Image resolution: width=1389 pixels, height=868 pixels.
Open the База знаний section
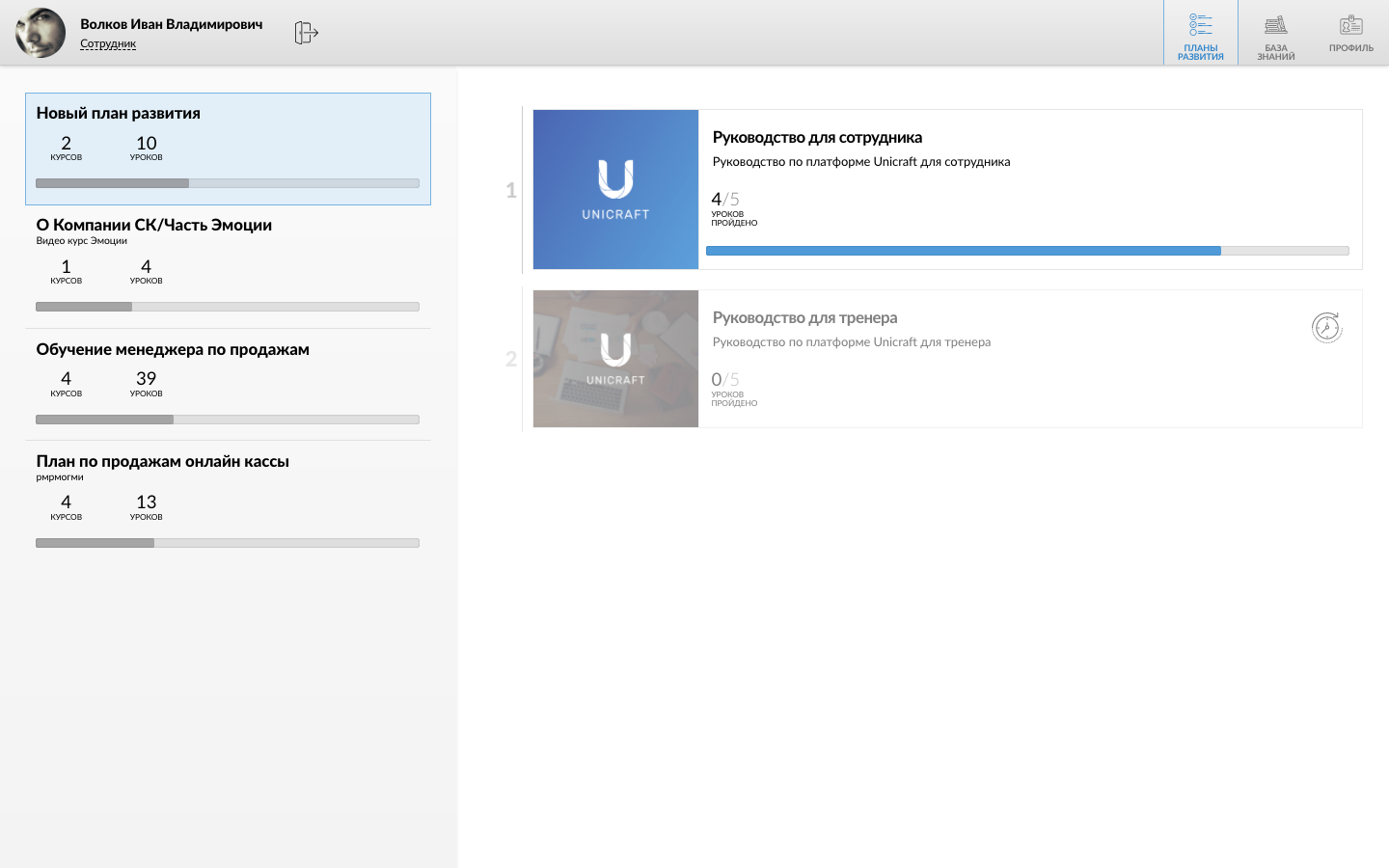tap(1275, 34)
